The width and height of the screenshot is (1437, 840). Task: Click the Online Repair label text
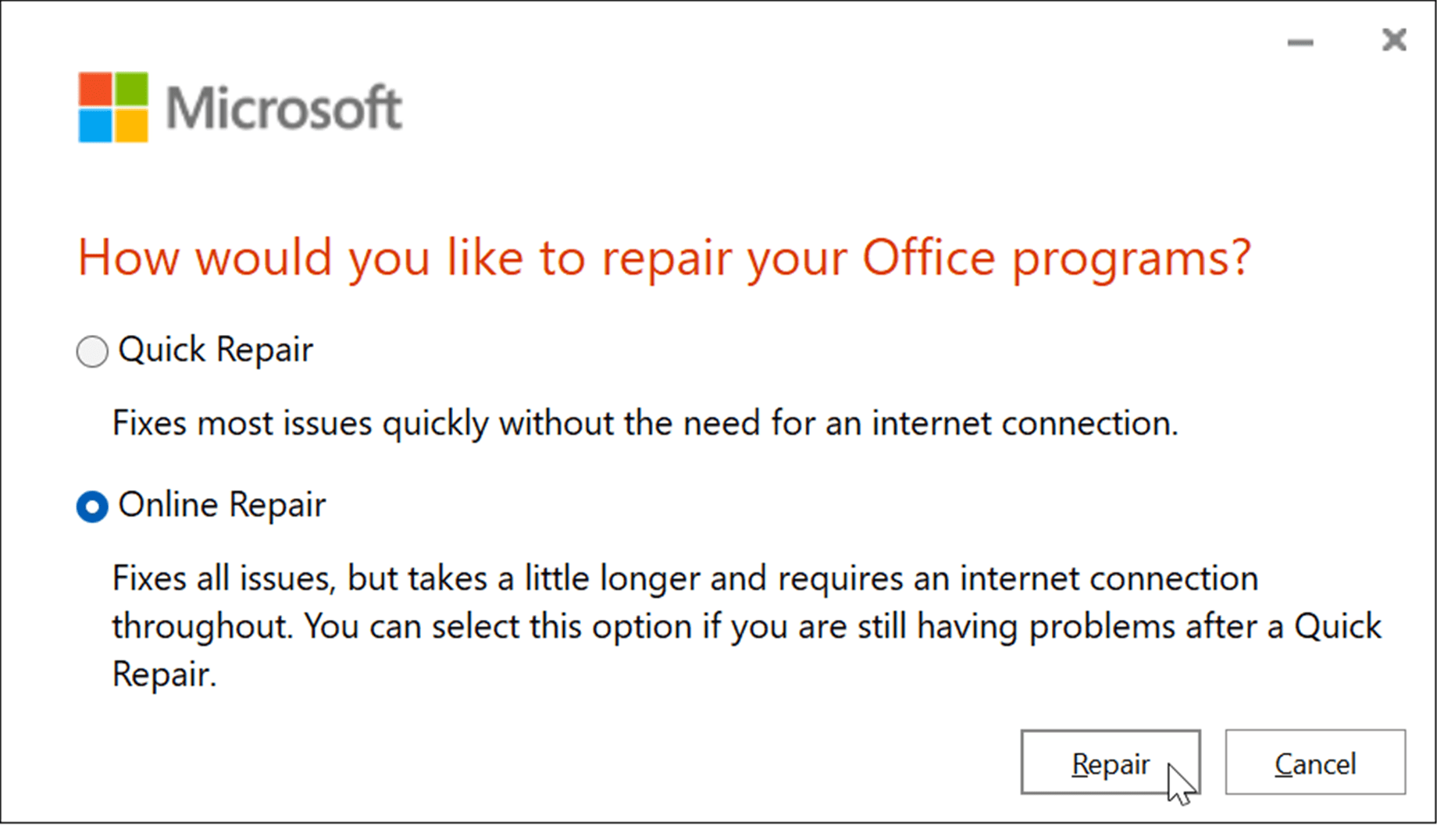[x=222, y=504]
